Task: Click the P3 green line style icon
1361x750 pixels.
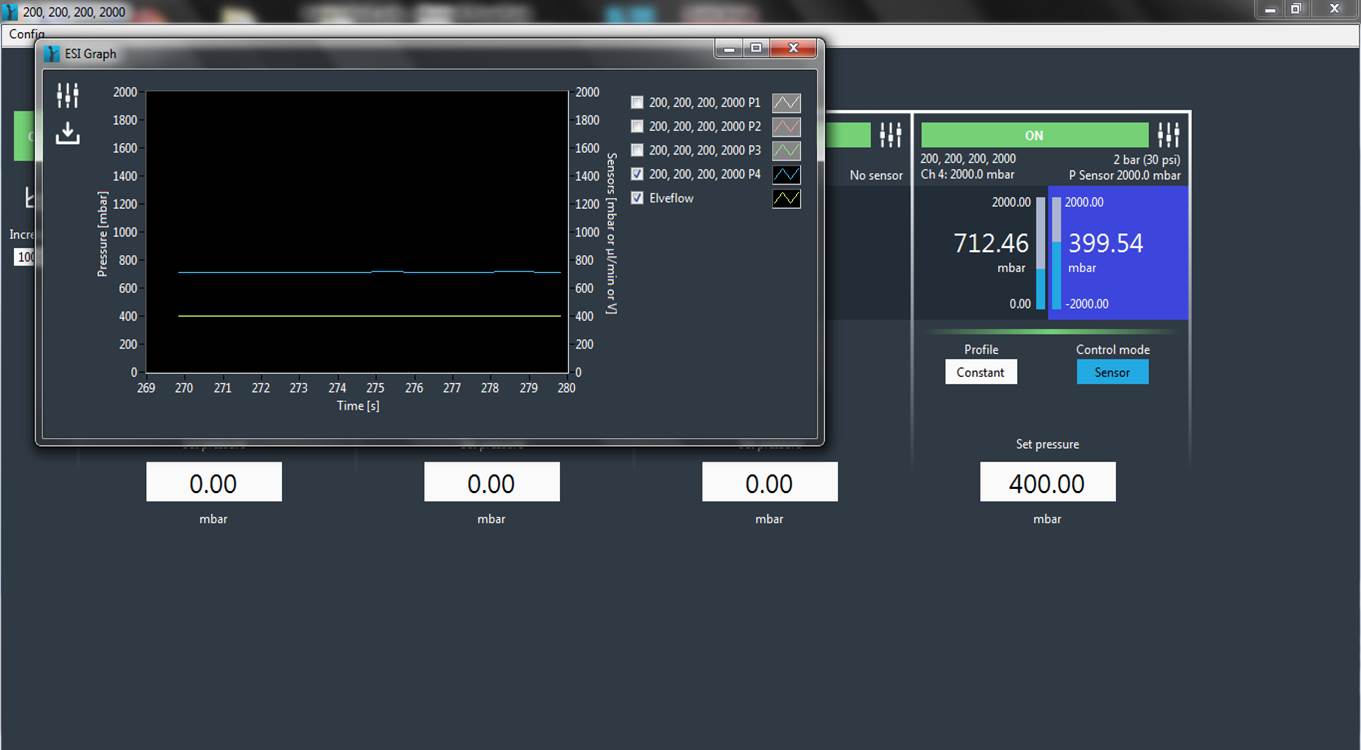Action: pyautogui.click(x=786, y=151)
